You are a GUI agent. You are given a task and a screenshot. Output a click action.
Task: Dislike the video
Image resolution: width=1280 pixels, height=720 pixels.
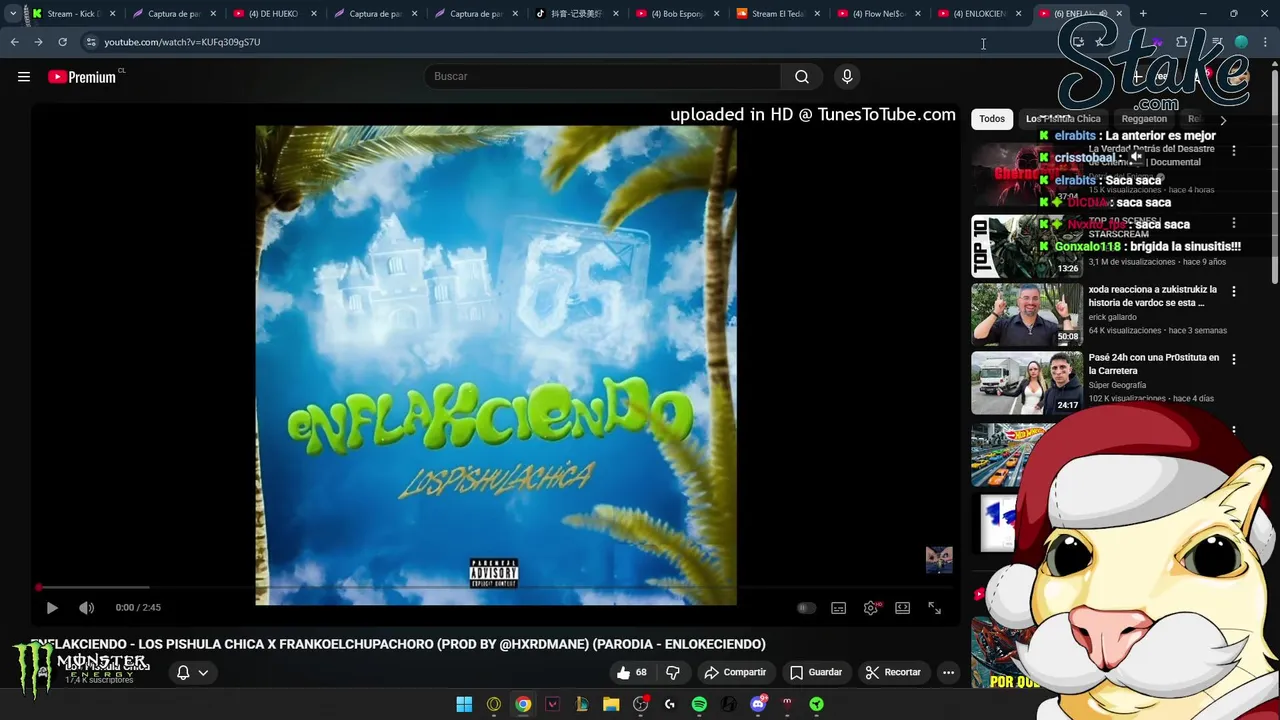click(673, 672)
